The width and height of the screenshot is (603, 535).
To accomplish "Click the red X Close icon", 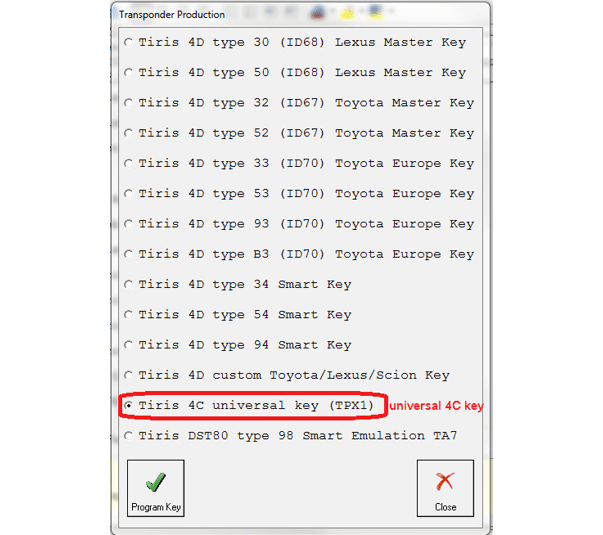I will pos(445,482).
